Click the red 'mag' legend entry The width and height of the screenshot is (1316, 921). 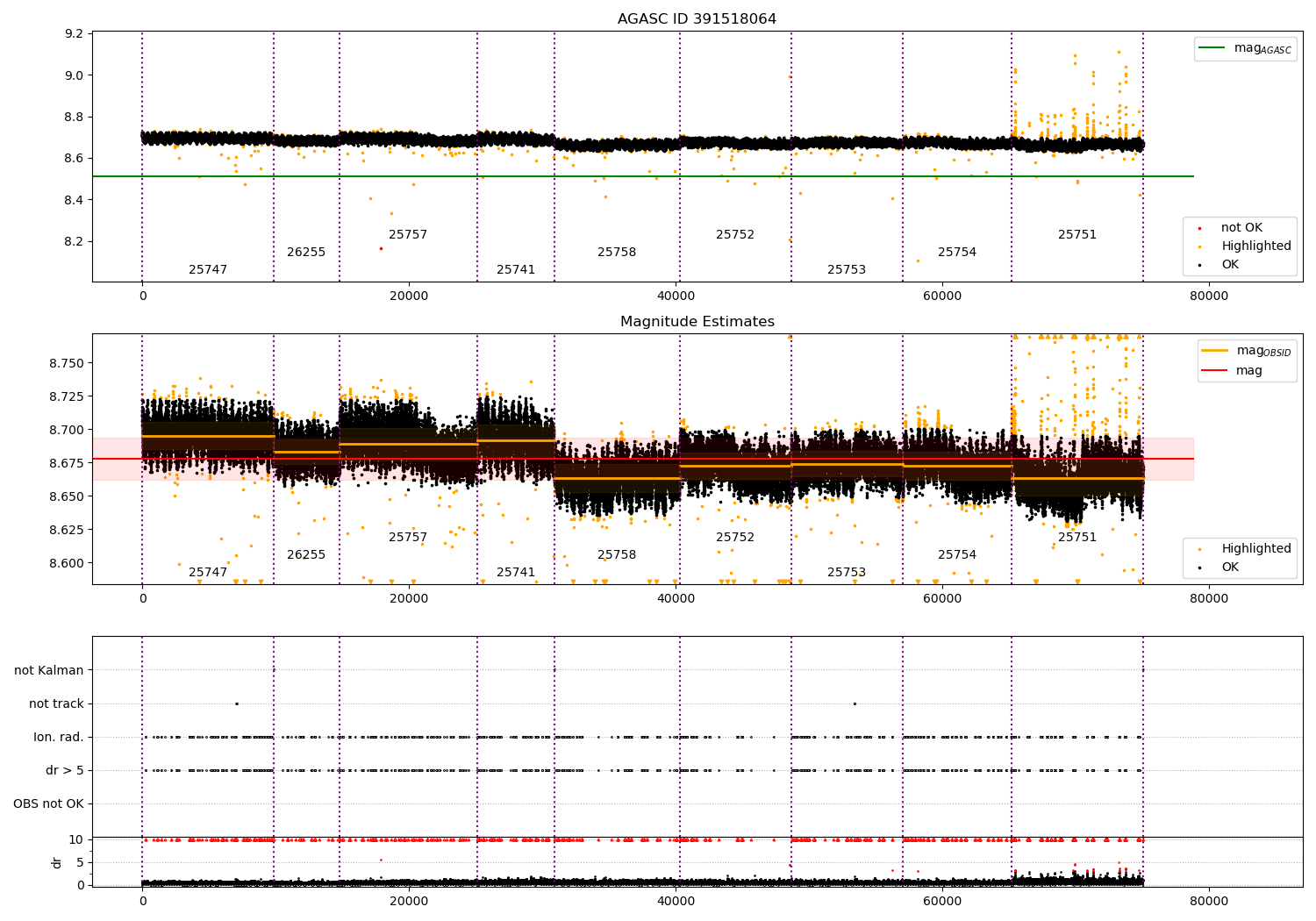click(x=1232, y=370)
